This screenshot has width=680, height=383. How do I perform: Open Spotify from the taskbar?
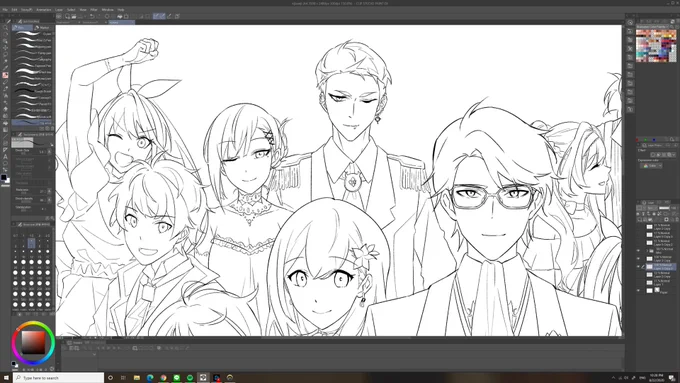[190, 377]
